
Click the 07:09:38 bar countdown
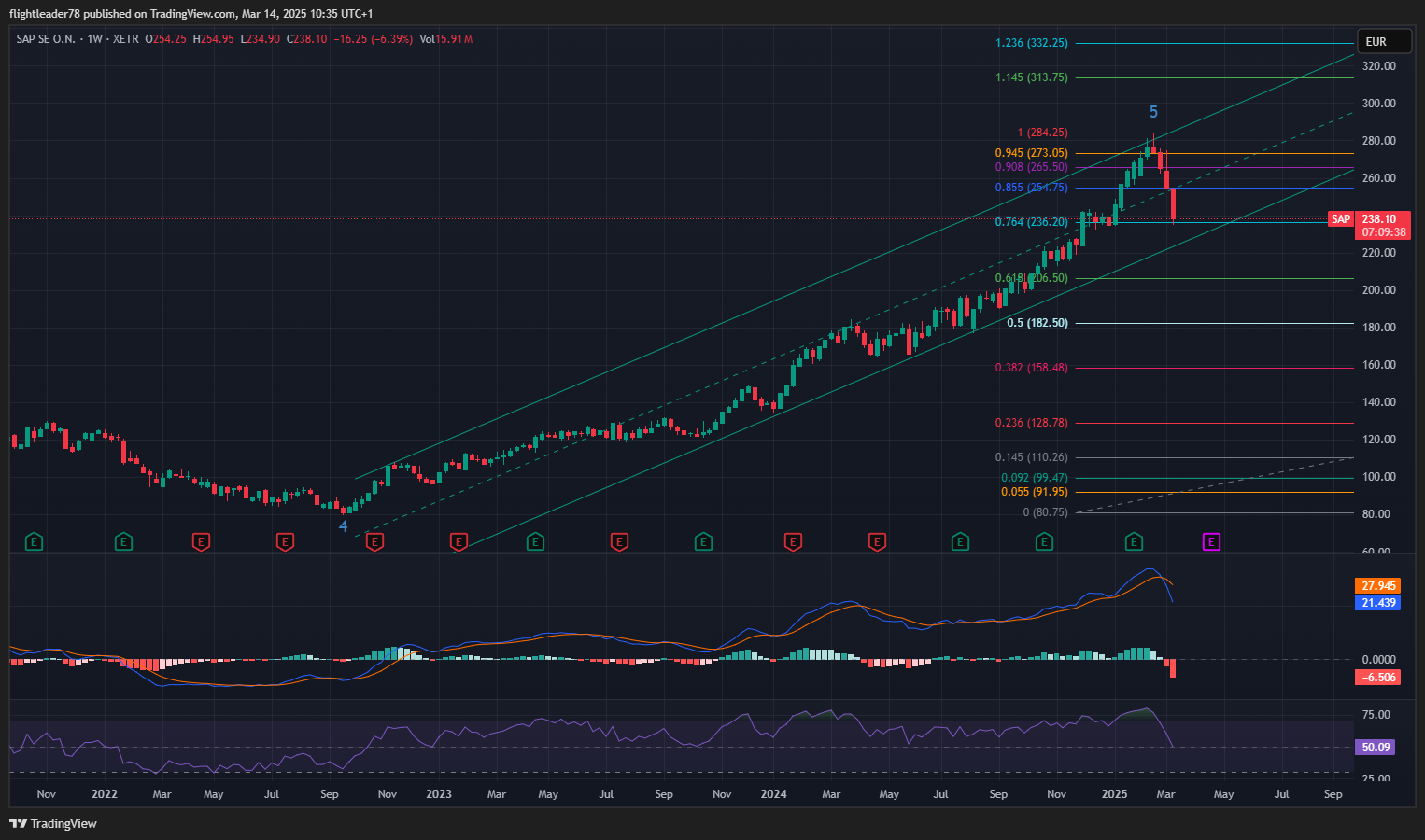[x=1384, y=232]
